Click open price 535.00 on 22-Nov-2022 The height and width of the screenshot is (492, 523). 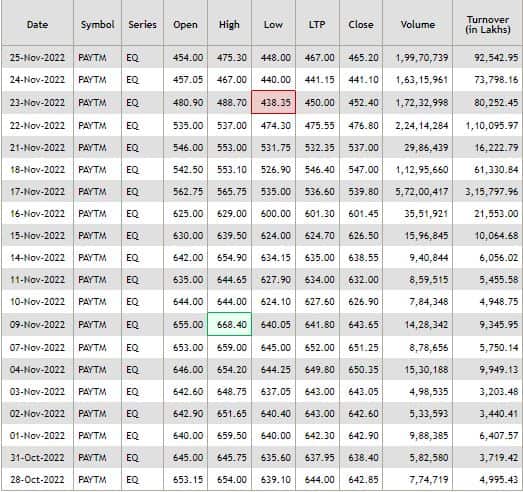pyautogui.click(x=188, y=126)
